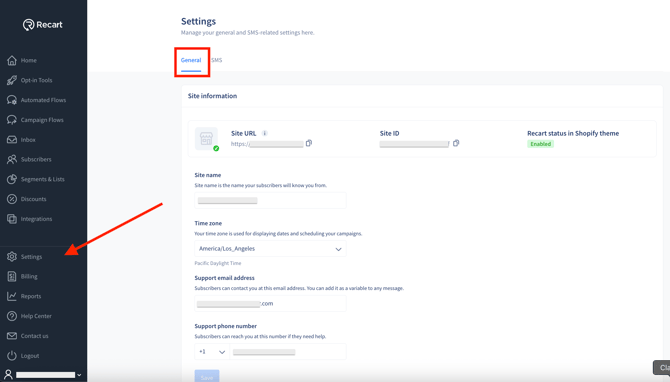Click the Help Center question icon
The image size is (670, 382).
pos(12,316)
